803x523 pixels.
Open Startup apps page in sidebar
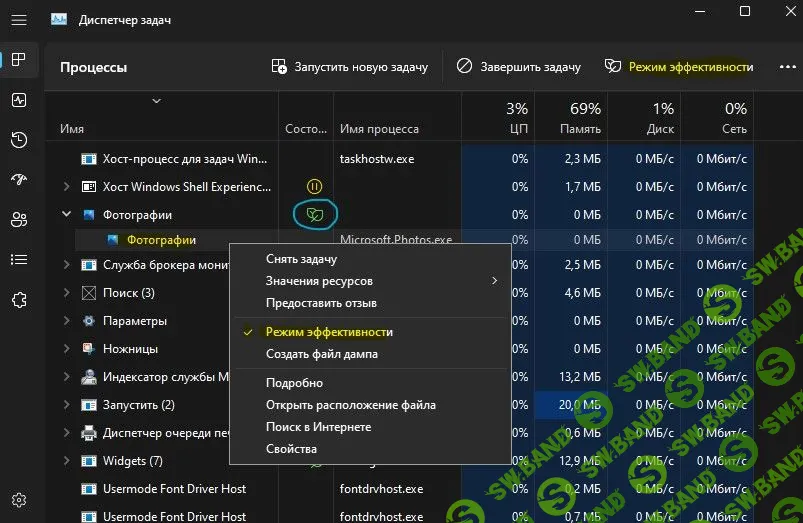[x=19, y=180]
